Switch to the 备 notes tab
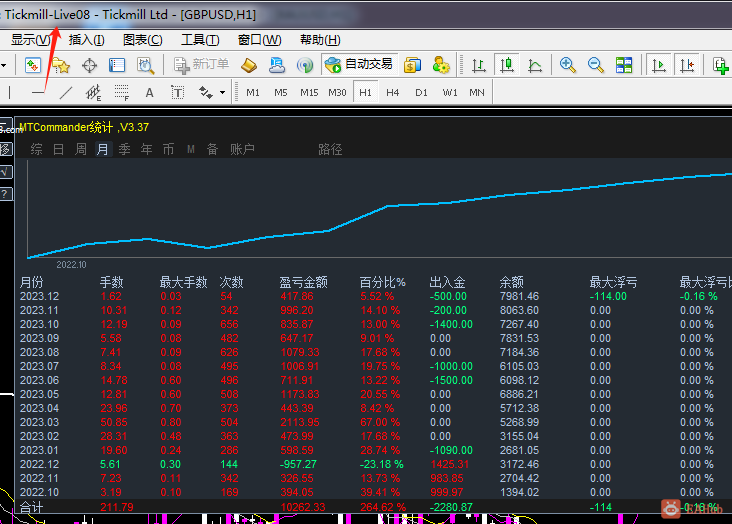 (x=212, y=149)
